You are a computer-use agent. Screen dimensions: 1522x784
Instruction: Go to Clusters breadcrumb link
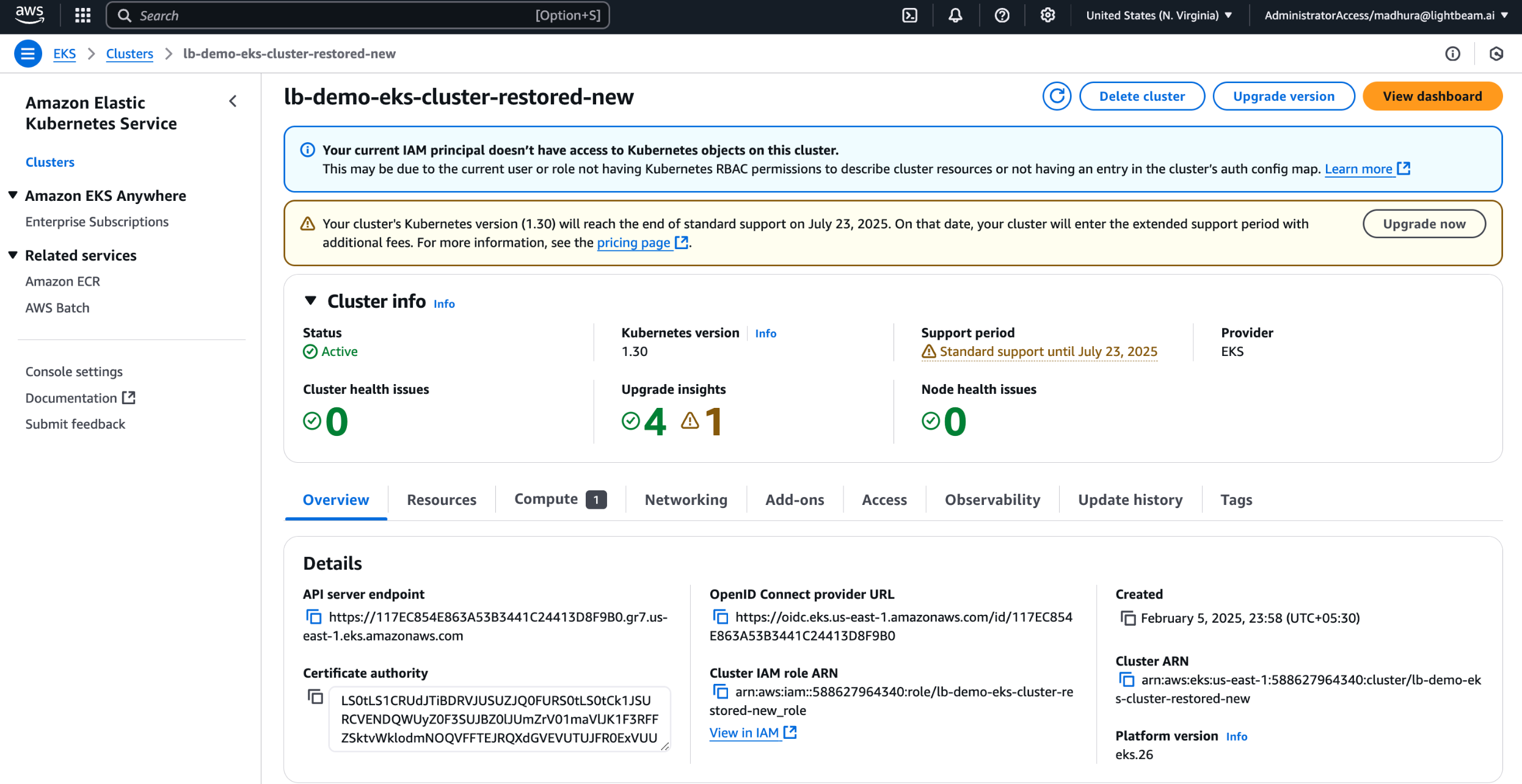(x=129, y=54)
